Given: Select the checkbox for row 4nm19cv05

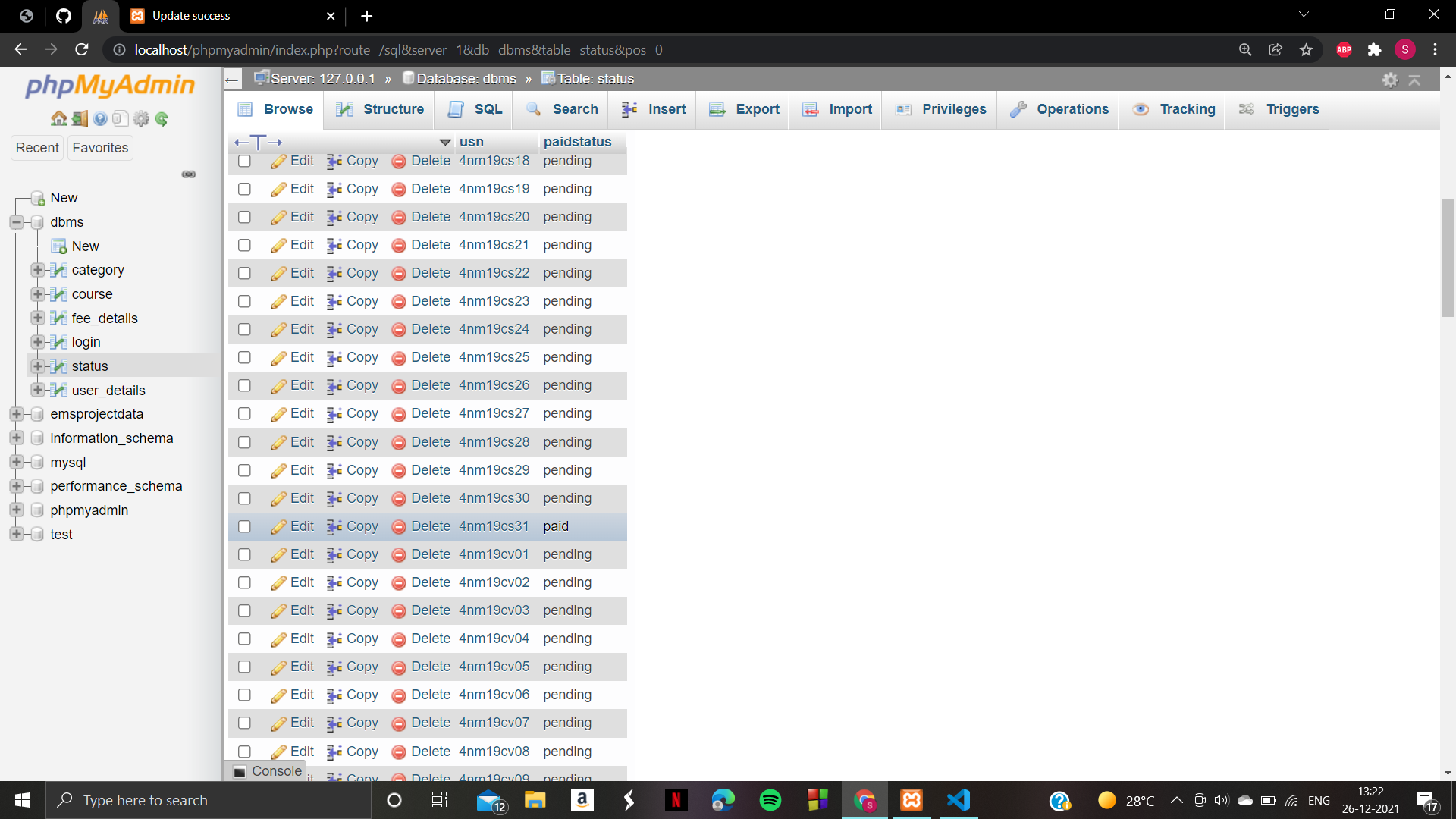Looking at the screenshot, I should tap(244, 667).
